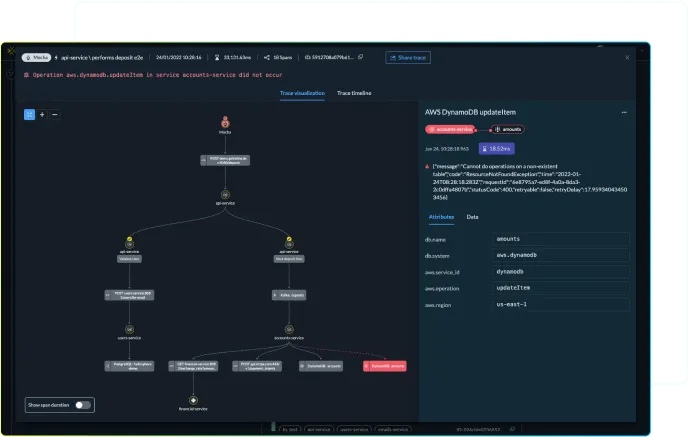The height and width of the screenshot is (437, 689).
Task: Click the 18.52ms duration badge
Action: 497,149
